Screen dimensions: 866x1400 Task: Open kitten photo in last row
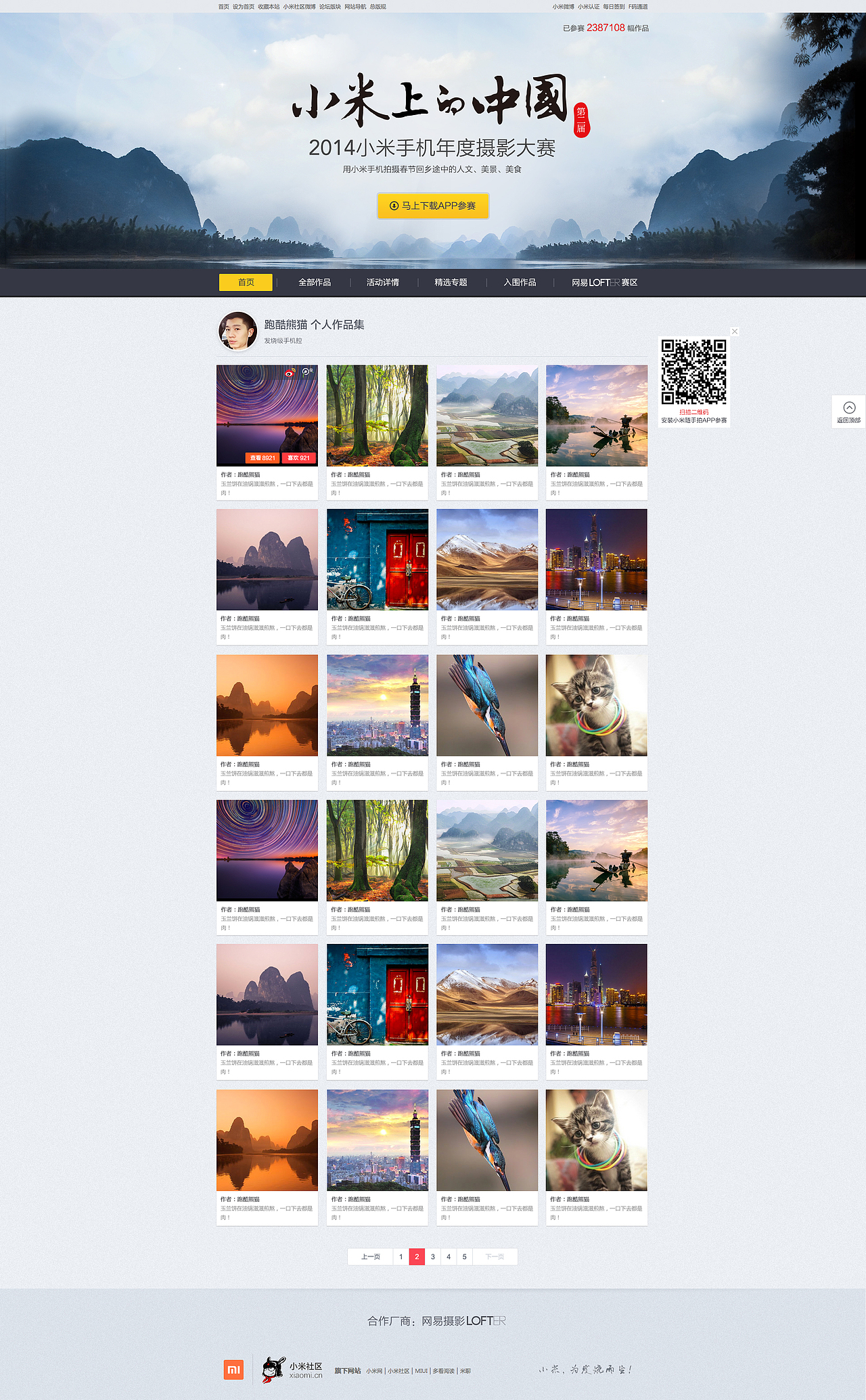coord(597,1140)
